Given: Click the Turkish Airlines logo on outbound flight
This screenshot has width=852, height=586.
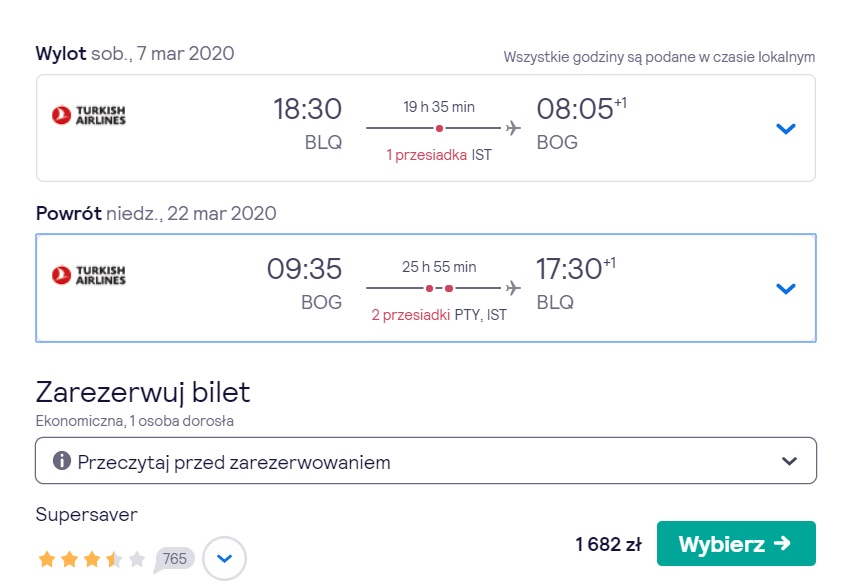Looking at the screenshot, I should (x=89, y=115).
